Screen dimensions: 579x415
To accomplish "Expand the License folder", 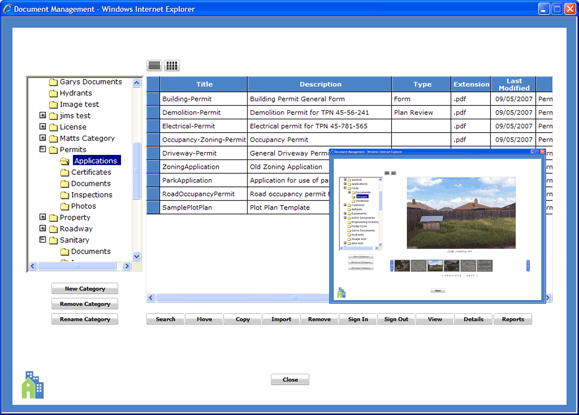I will 42,126.
